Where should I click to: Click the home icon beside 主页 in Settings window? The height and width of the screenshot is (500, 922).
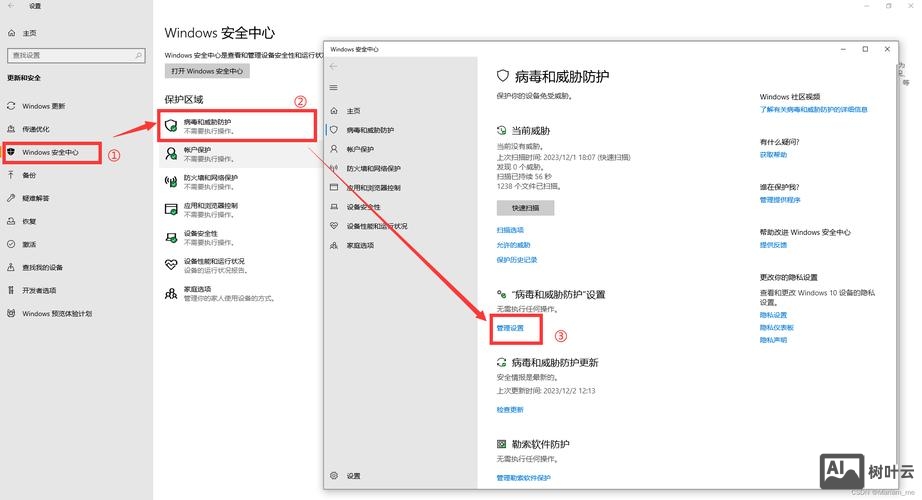(11, 33)
